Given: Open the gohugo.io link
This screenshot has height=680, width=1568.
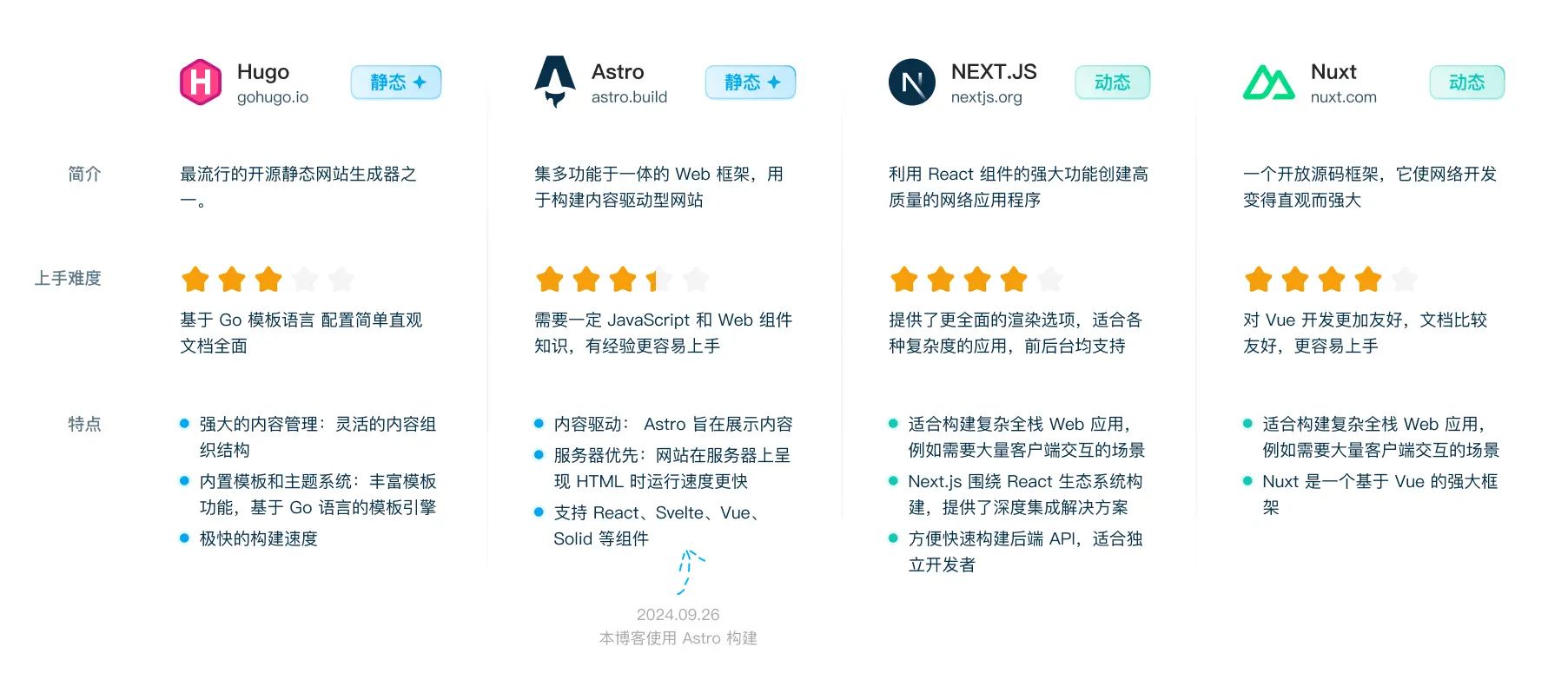Looking at the screenshot, I should coord(273,97).
